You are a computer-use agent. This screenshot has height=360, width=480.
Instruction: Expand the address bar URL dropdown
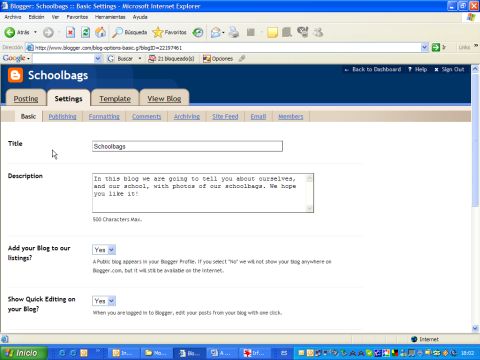click(x=424, y=47)
